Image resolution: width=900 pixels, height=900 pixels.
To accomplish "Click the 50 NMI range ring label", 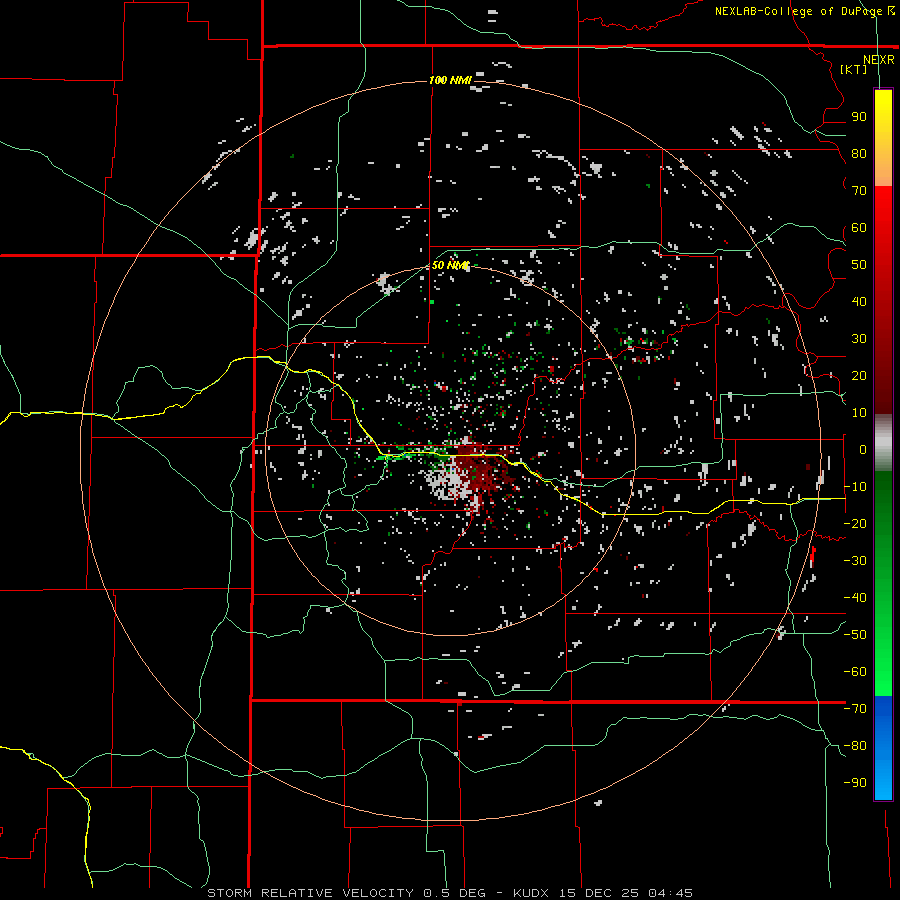I will coord(450,265).
